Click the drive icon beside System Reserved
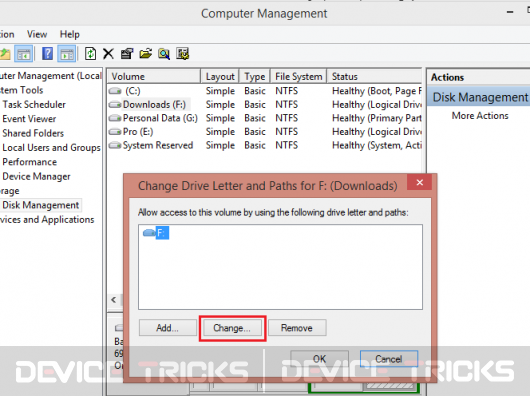The image size is (530, 396). pos(115,145)
